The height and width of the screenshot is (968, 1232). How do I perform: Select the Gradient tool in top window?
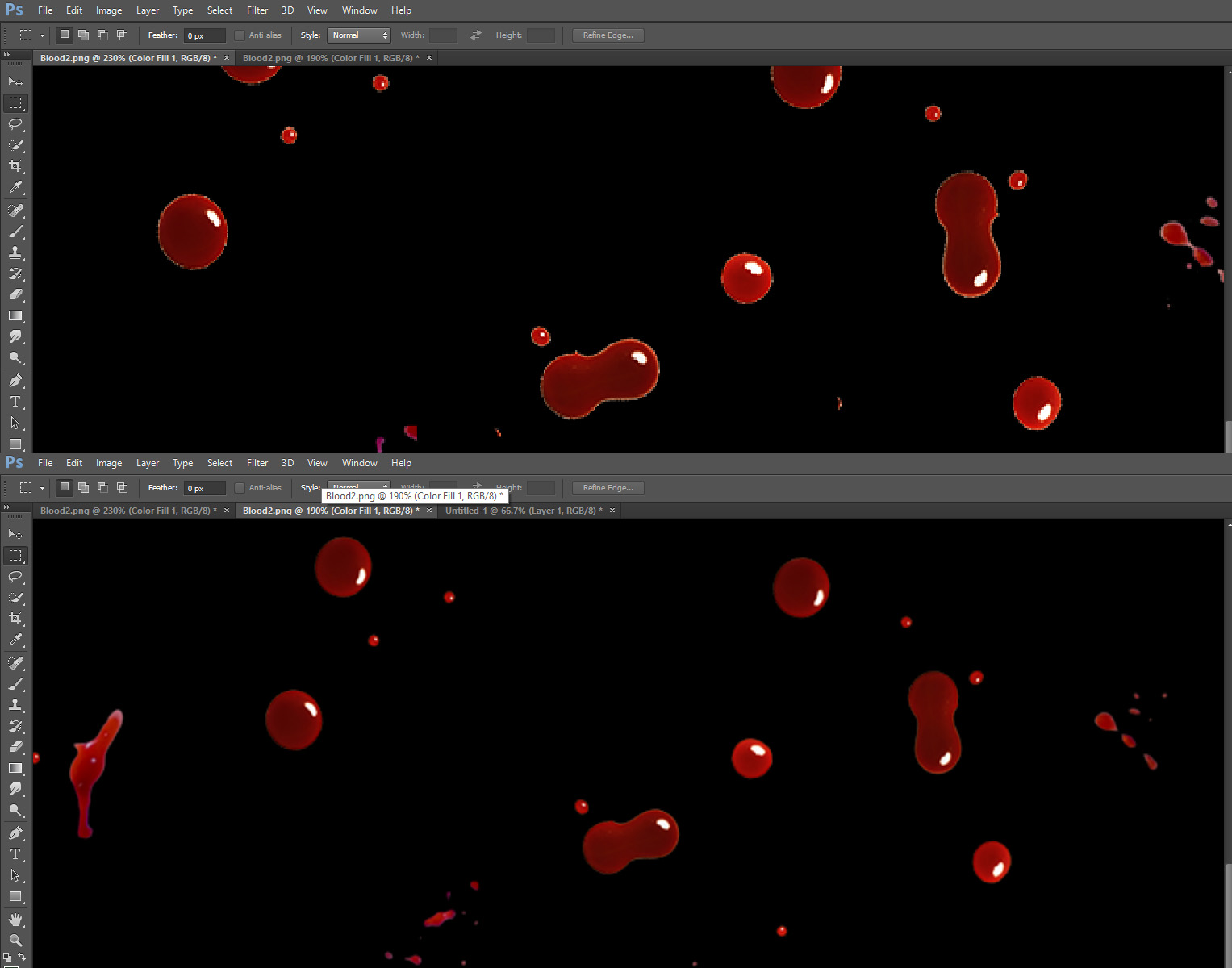tap(15, 315)
